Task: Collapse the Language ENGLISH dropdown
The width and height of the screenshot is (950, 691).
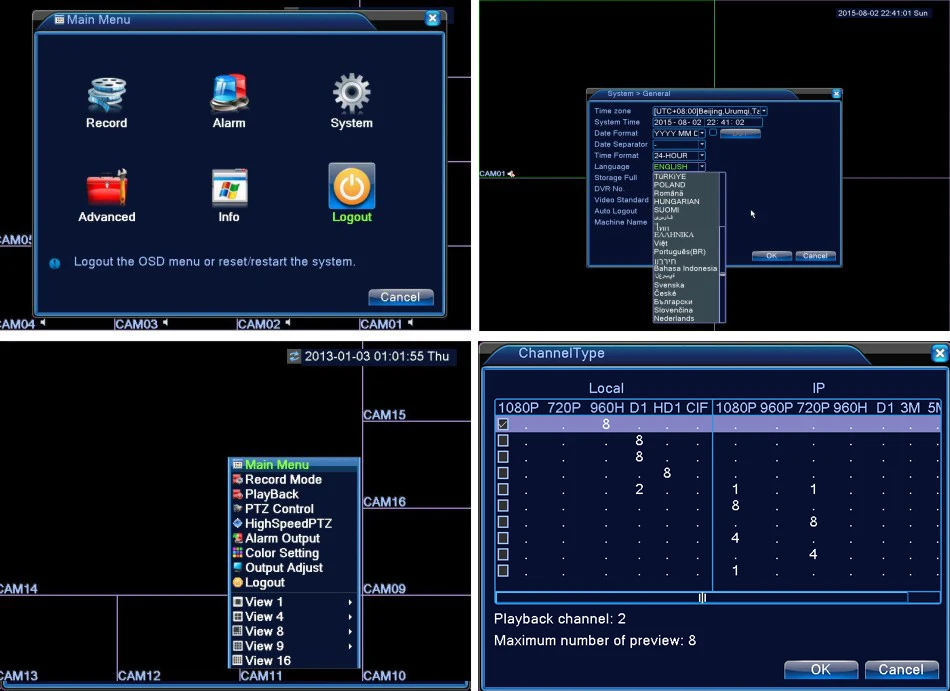Action: (x=702, y=167)
